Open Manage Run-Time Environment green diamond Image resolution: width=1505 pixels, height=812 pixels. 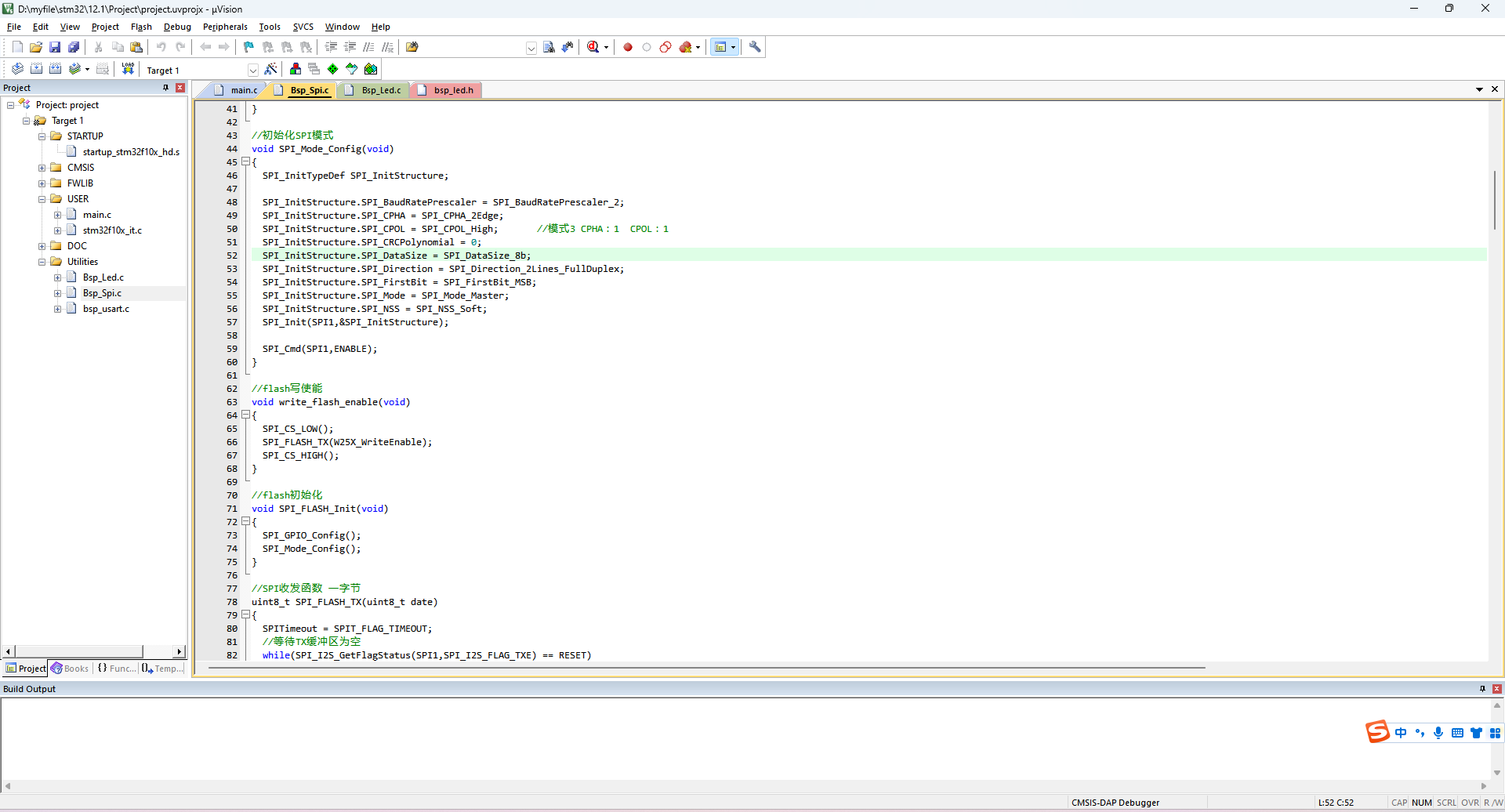pos(333,69)
